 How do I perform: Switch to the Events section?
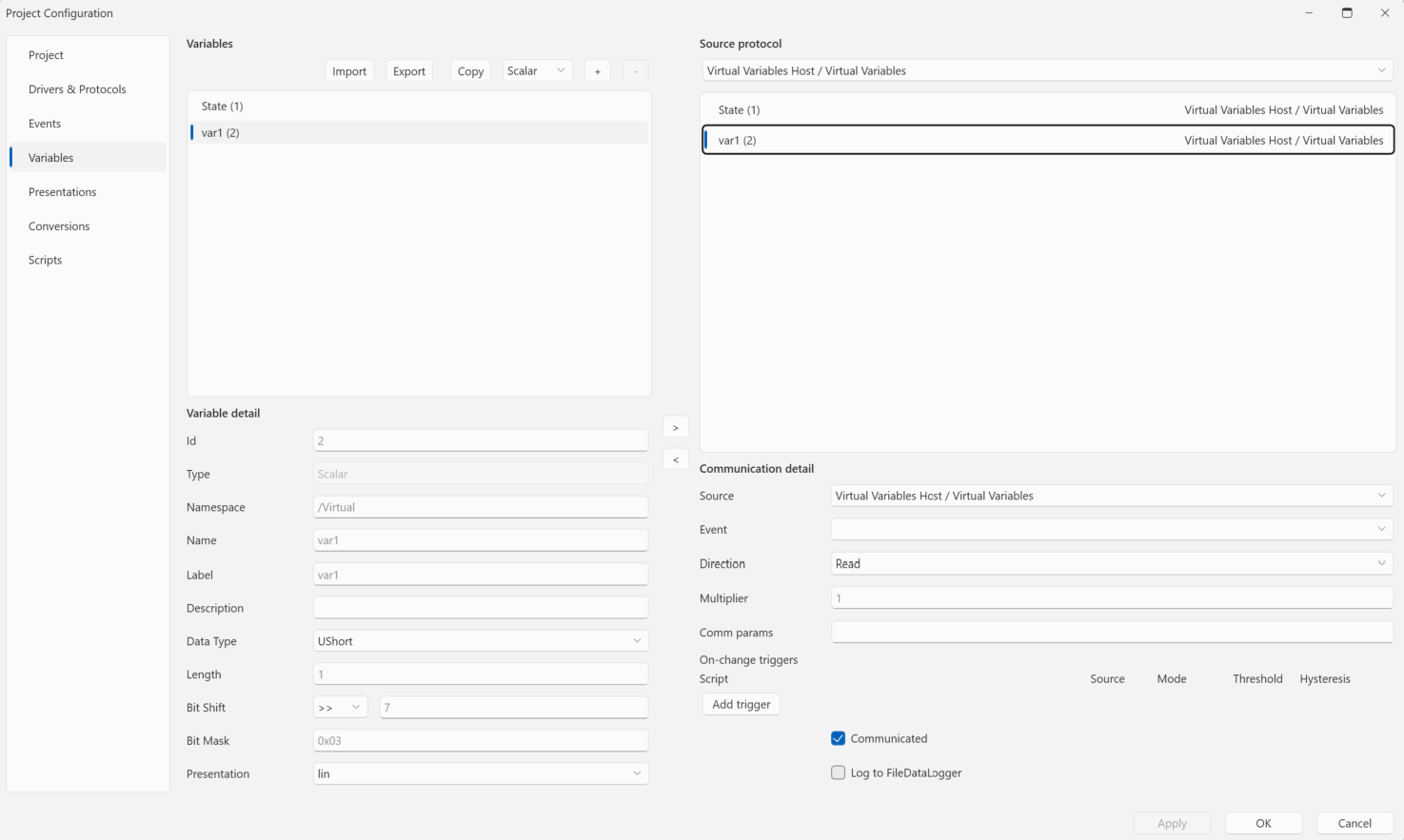[88, 124]
